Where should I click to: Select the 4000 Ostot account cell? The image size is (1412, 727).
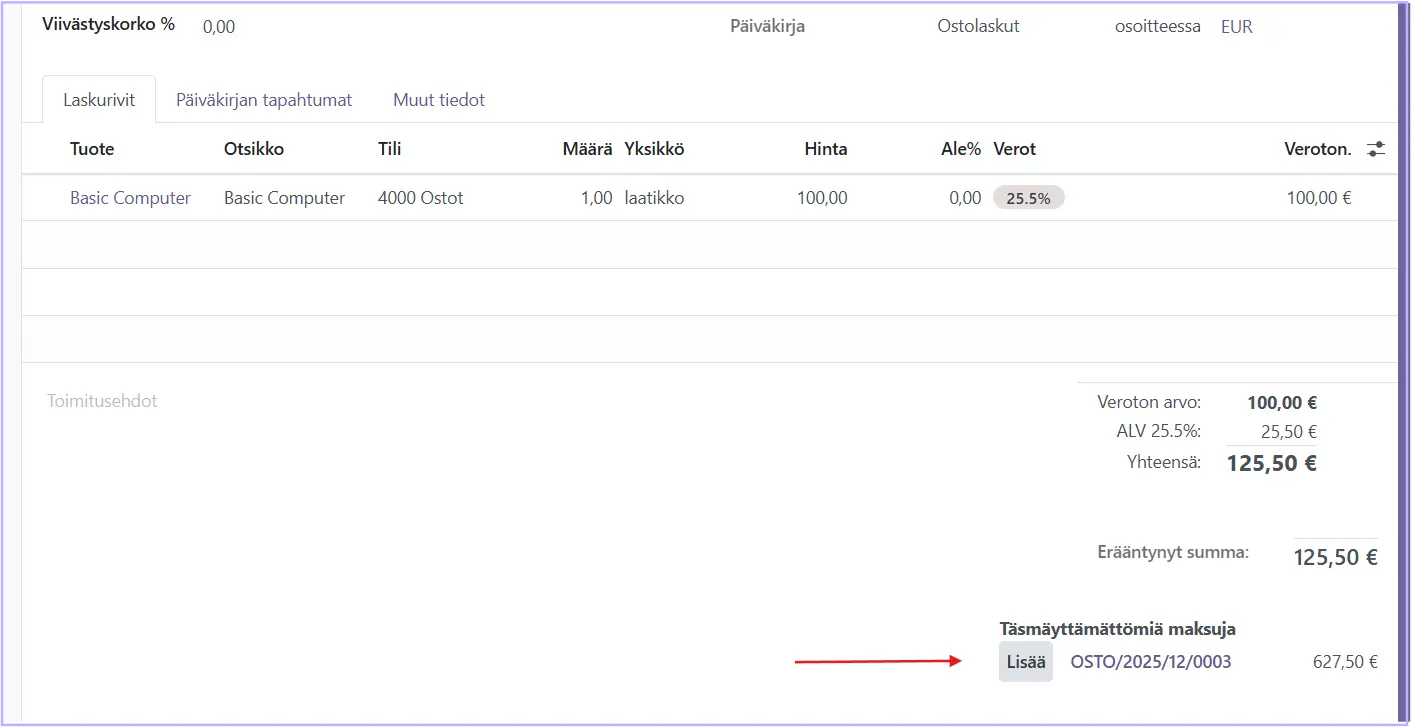420,198
